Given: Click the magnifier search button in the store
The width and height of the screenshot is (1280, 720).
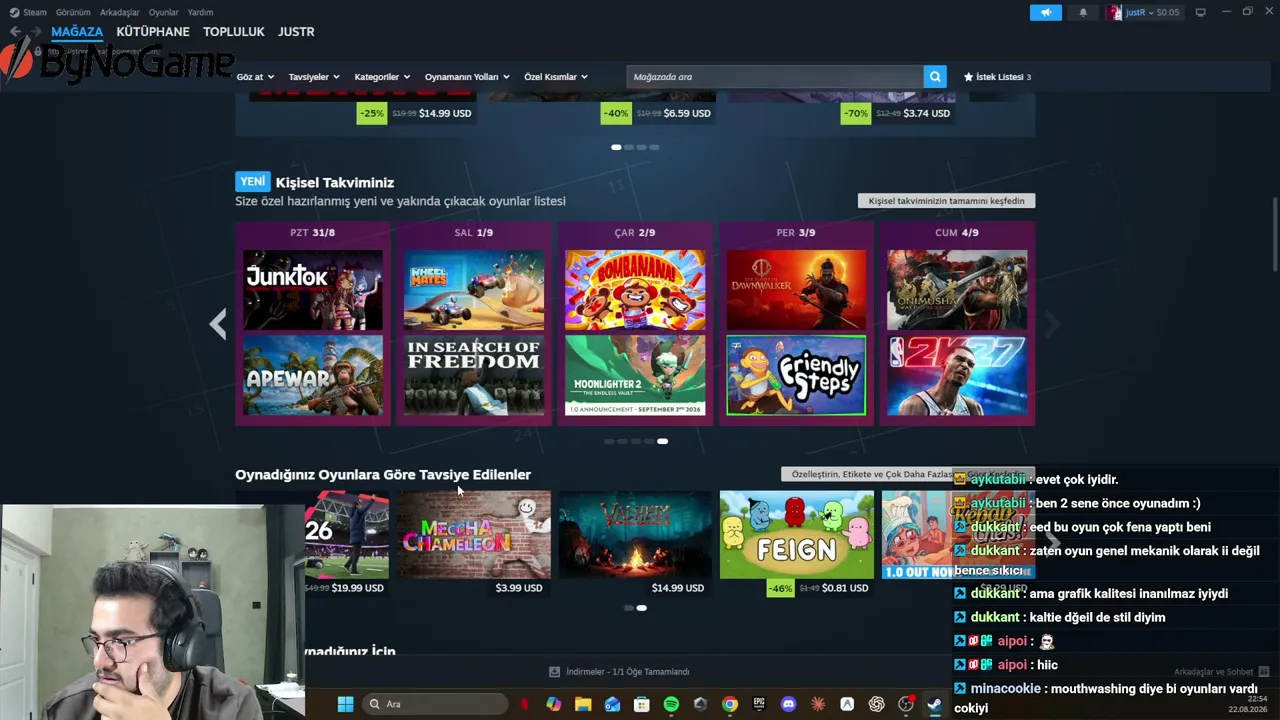Looking at the screenshot, I should tap(935, 77).
